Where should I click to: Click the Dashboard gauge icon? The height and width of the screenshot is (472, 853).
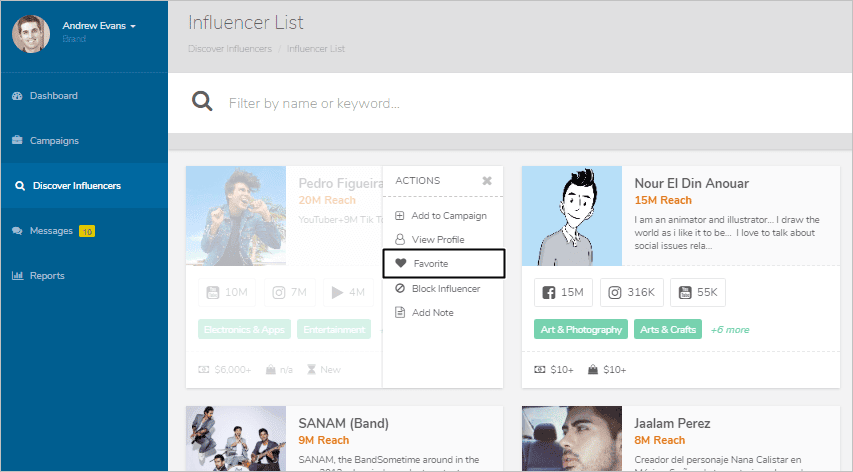point(17,96)
